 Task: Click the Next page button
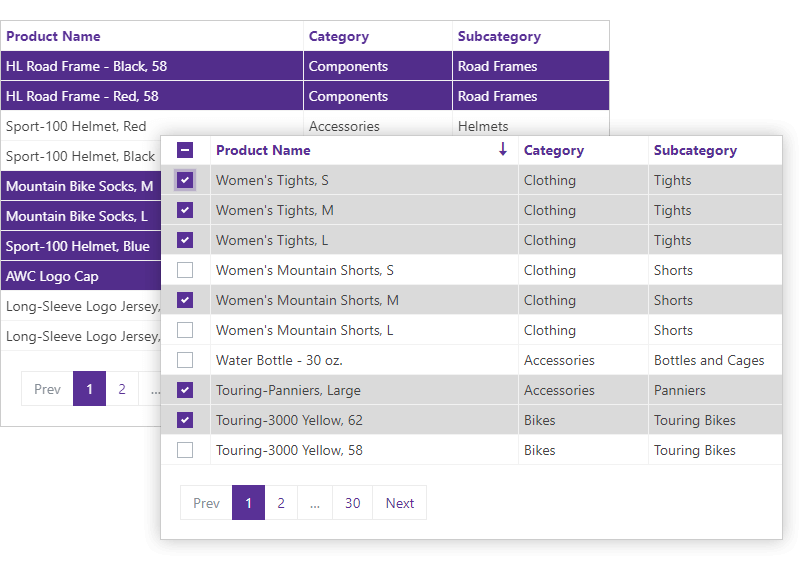coord(400,503)
